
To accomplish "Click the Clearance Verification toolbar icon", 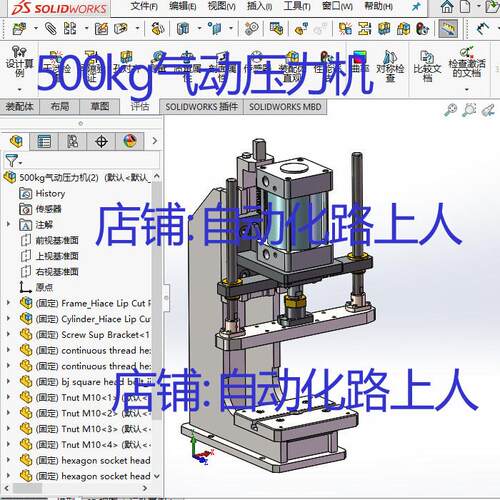I will click(365, 29).
